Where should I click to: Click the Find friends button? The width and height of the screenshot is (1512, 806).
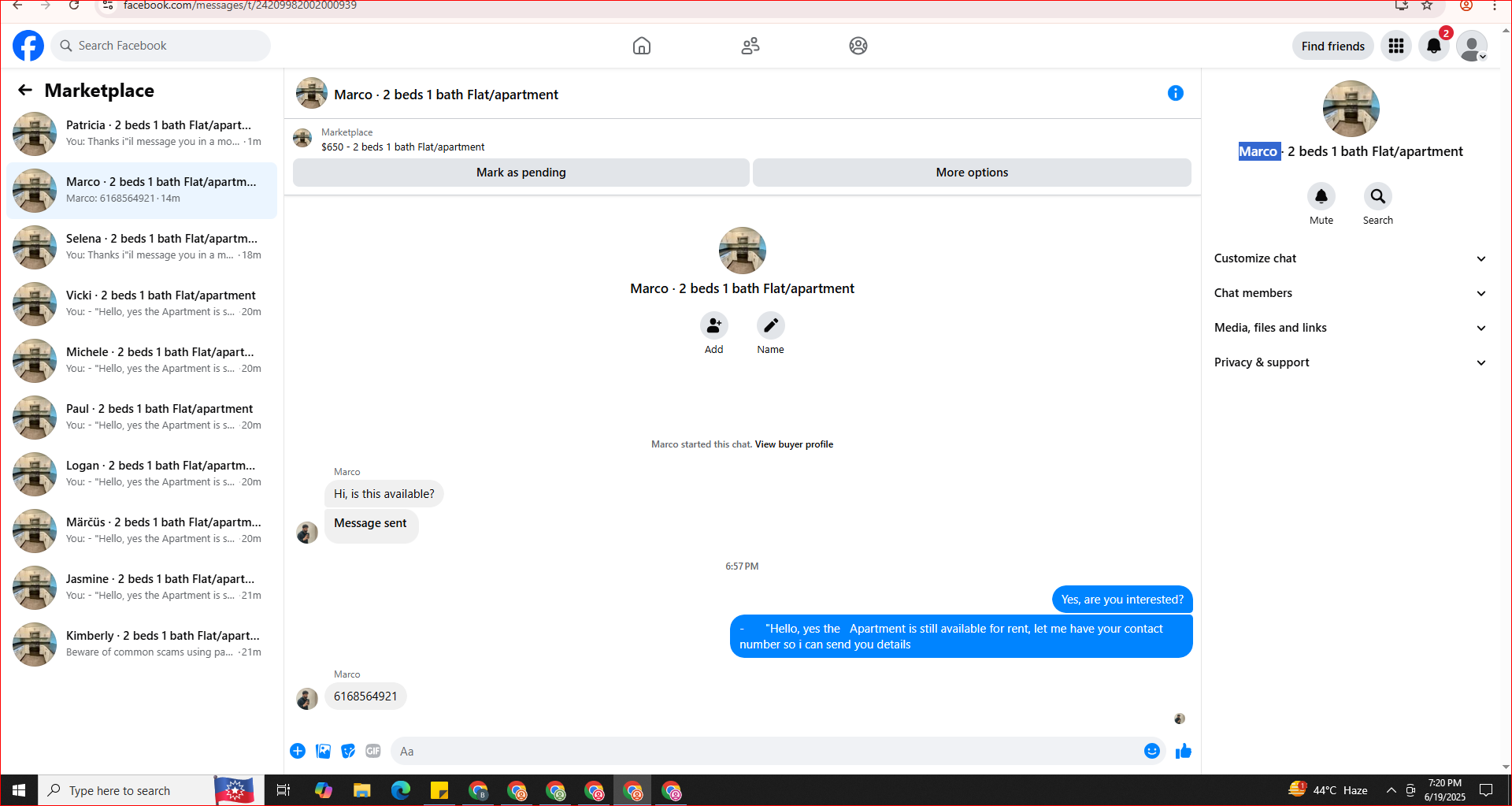(x=1333, y=46)
